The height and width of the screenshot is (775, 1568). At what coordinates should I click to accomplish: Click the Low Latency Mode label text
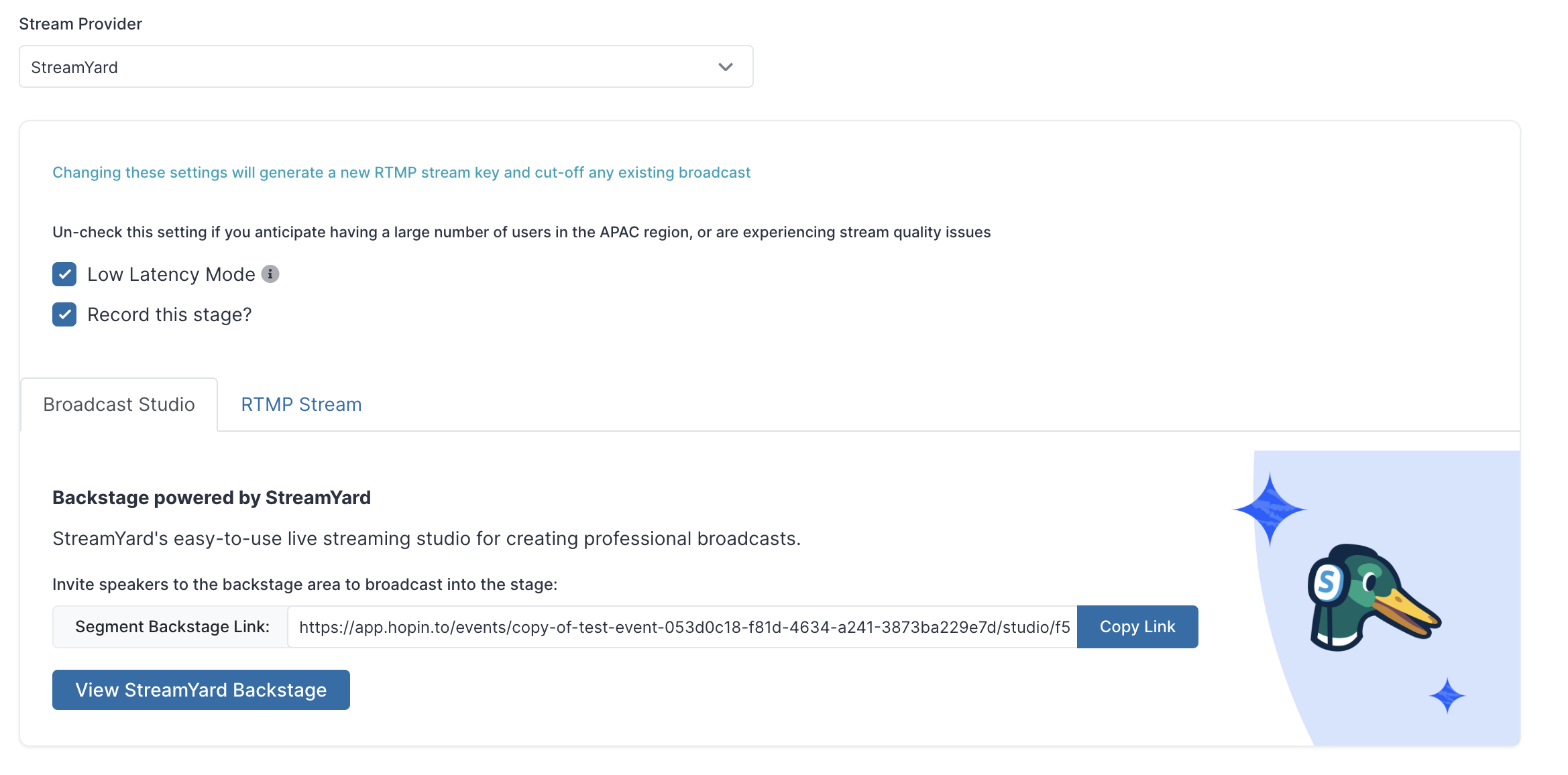(x=171, y=274)
